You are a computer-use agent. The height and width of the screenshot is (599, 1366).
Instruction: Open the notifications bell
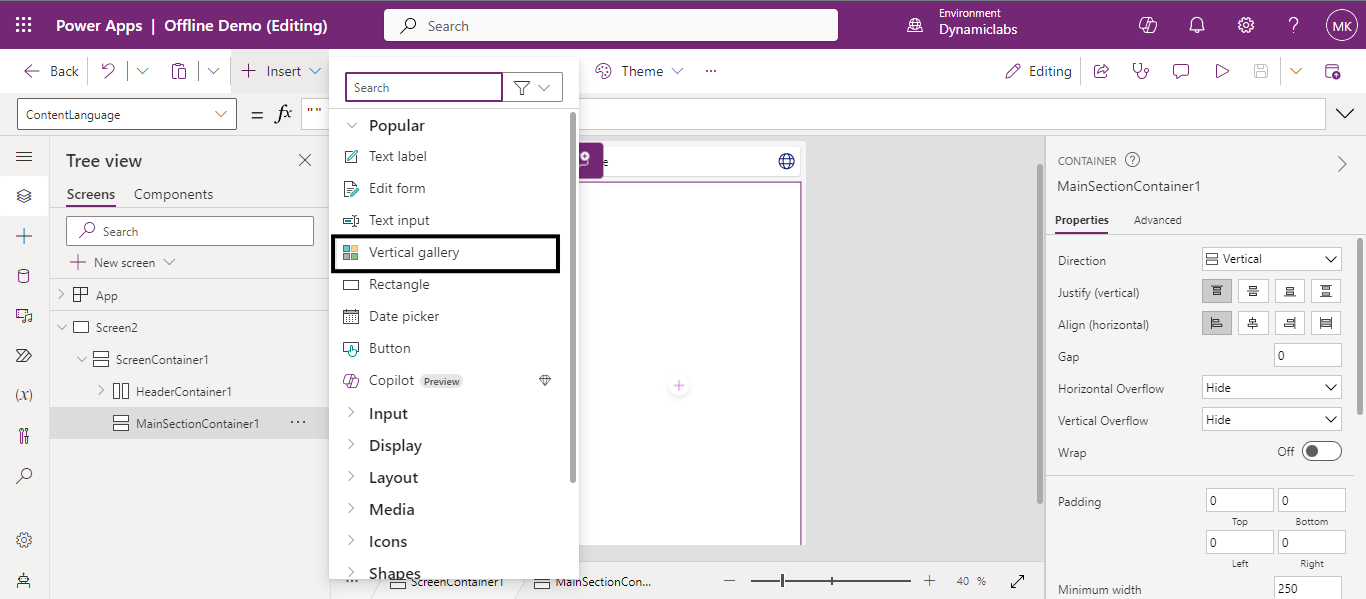point(1197,26)
